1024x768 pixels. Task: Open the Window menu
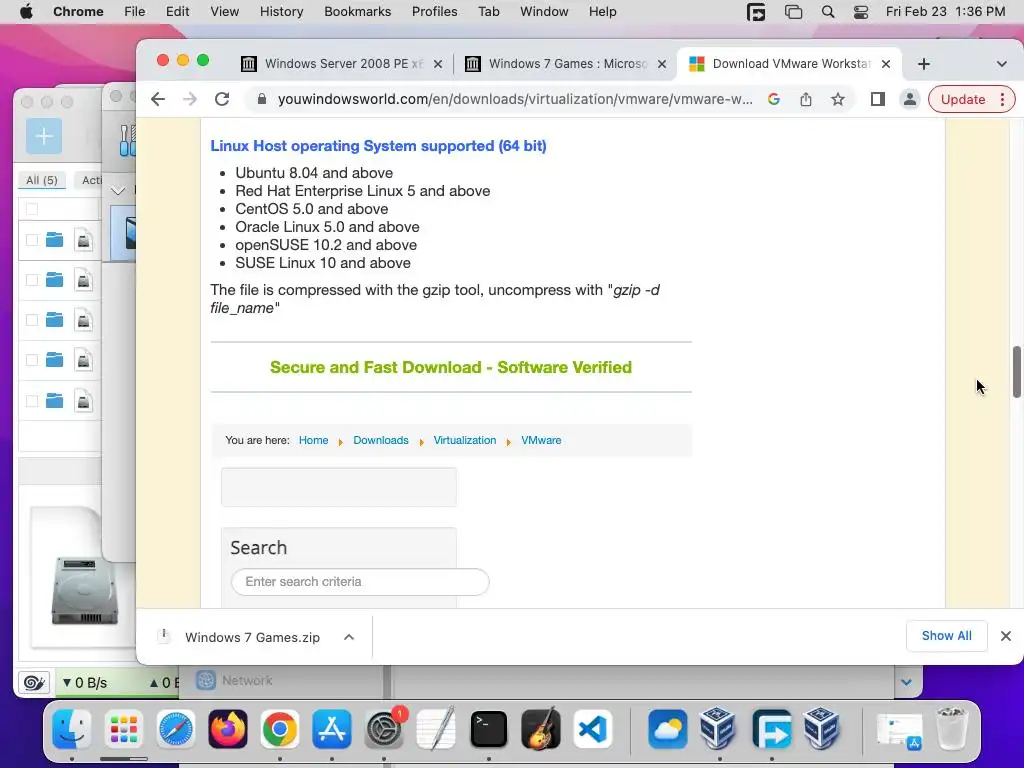click(544, 12)
